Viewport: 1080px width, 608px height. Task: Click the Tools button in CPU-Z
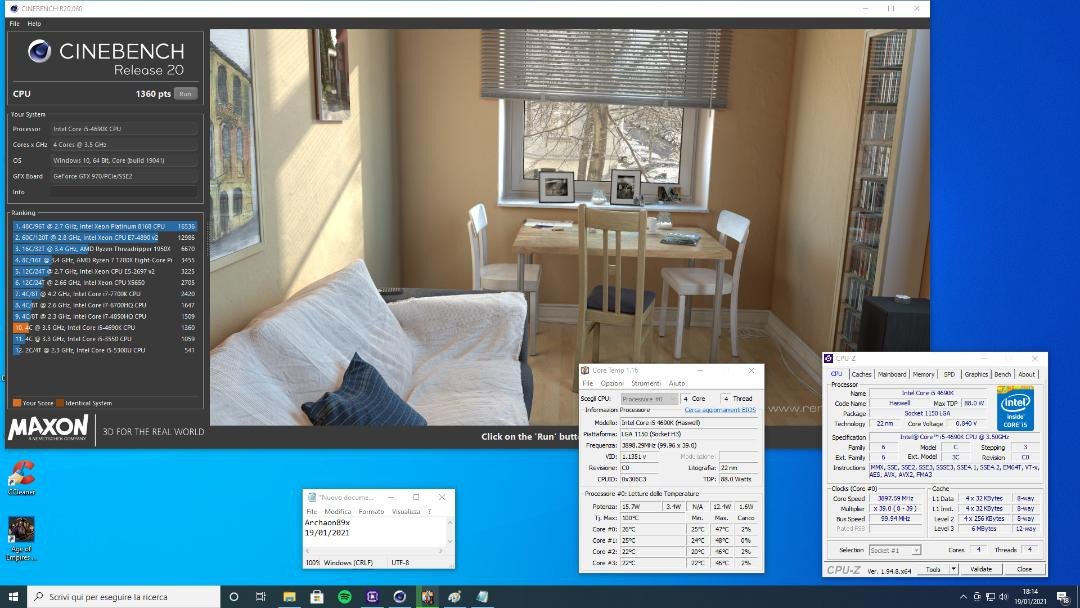pos(933,569)
